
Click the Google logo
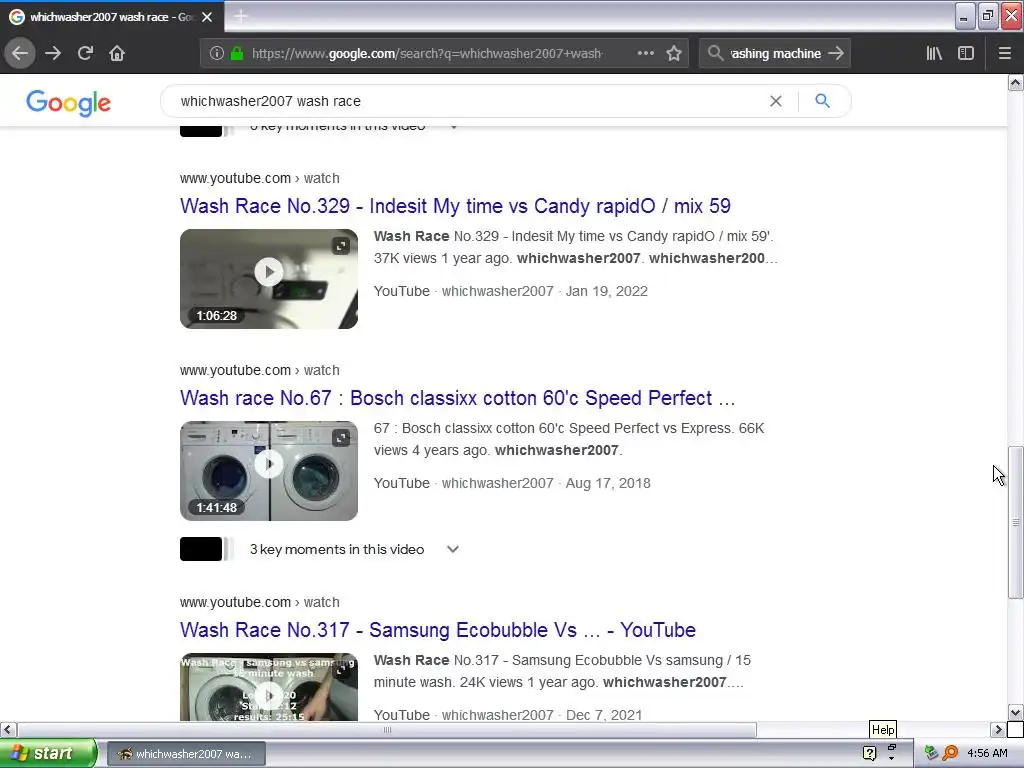(69, 103)
